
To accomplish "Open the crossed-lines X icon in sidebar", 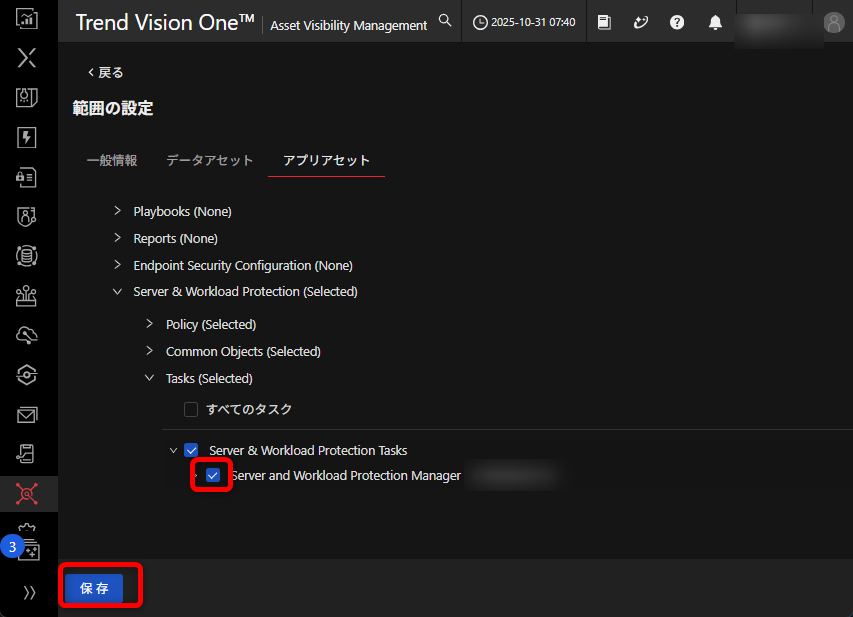I will point(27,58).
